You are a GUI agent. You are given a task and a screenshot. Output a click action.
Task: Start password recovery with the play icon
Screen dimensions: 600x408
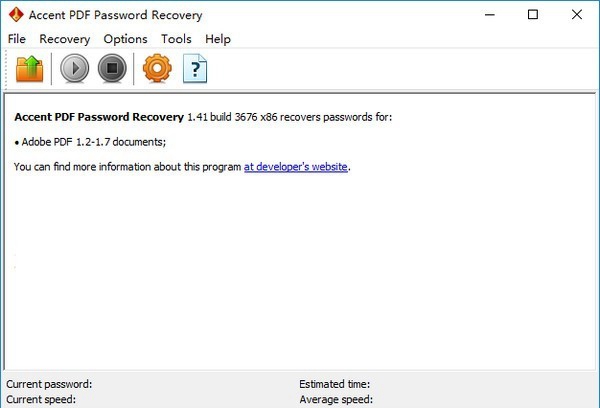point(75,69)
